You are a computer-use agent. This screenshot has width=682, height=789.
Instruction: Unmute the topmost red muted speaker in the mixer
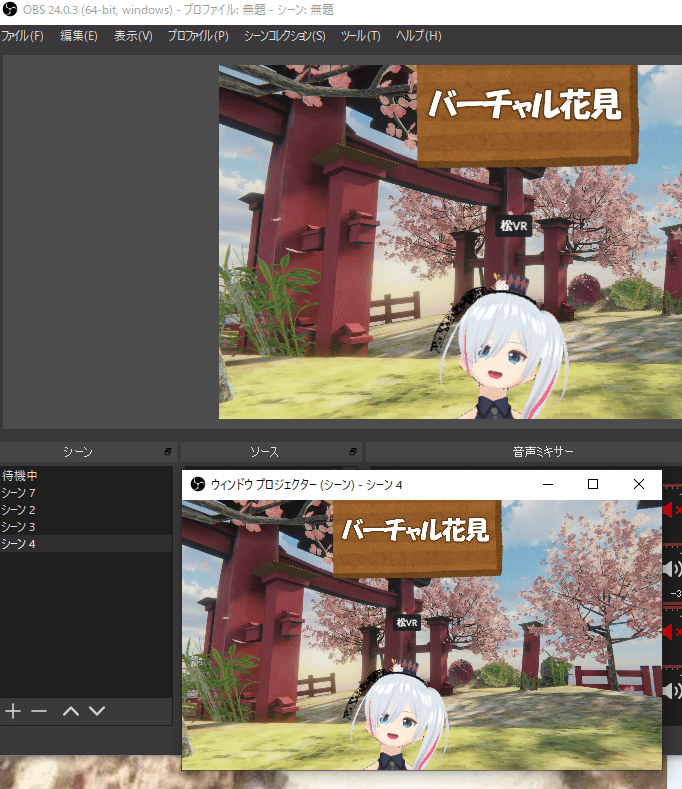click(x=672, y=510)
